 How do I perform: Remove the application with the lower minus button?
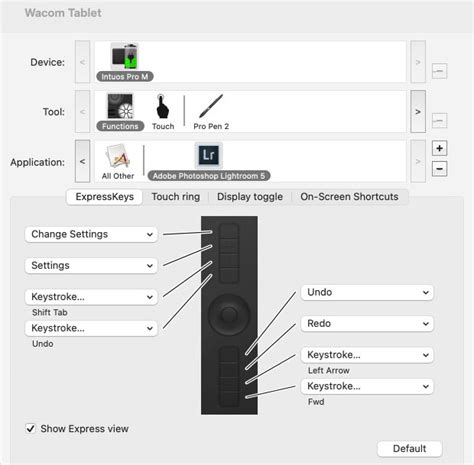(439, 169)
